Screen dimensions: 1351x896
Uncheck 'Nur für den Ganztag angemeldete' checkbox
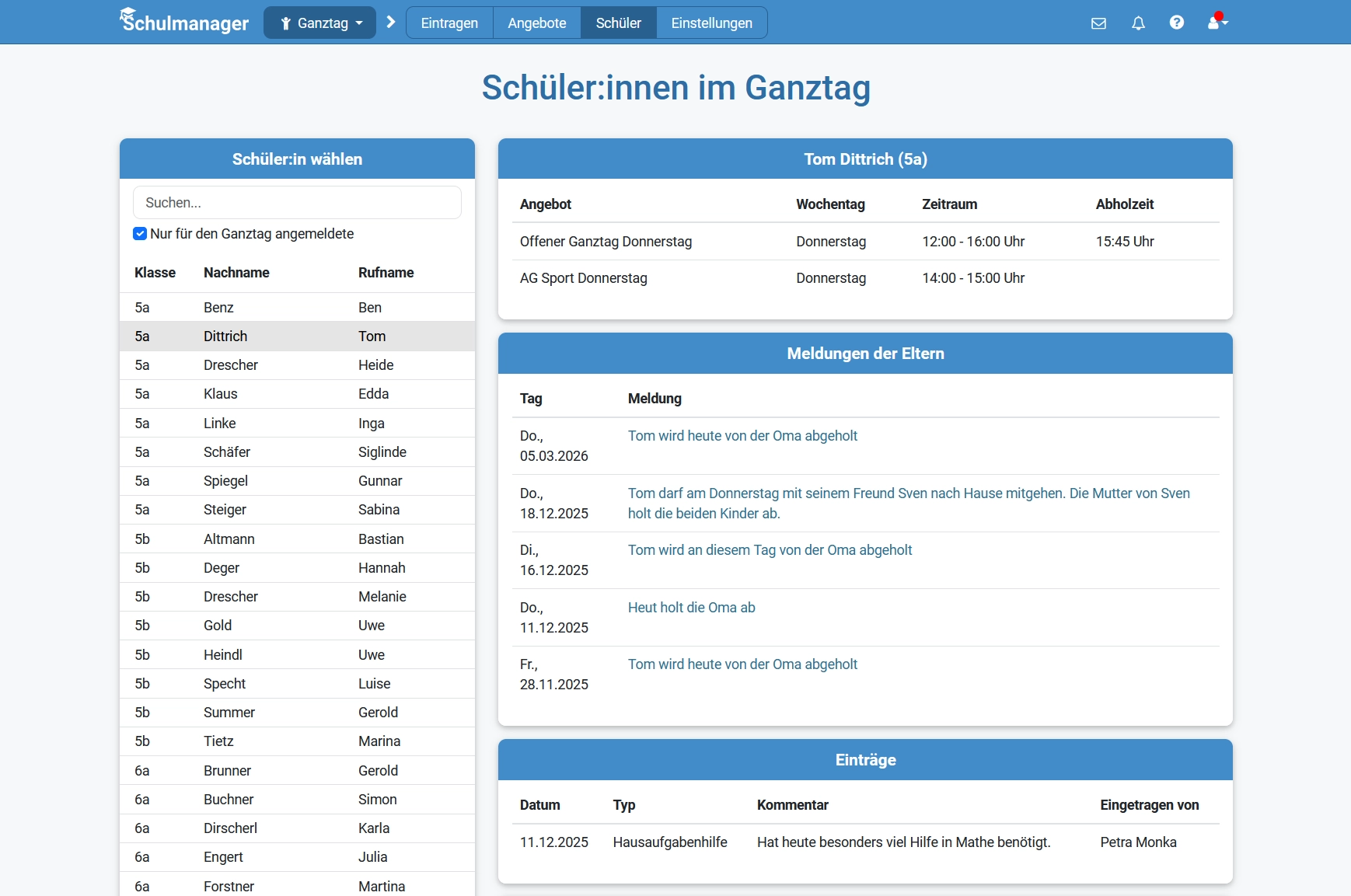tap(140, 234)
